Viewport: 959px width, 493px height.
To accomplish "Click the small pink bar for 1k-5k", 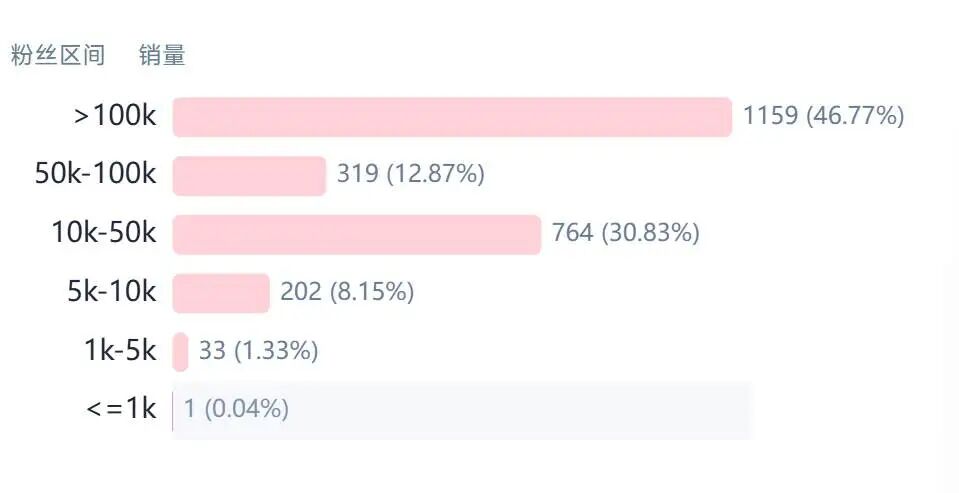I will 180,351.
